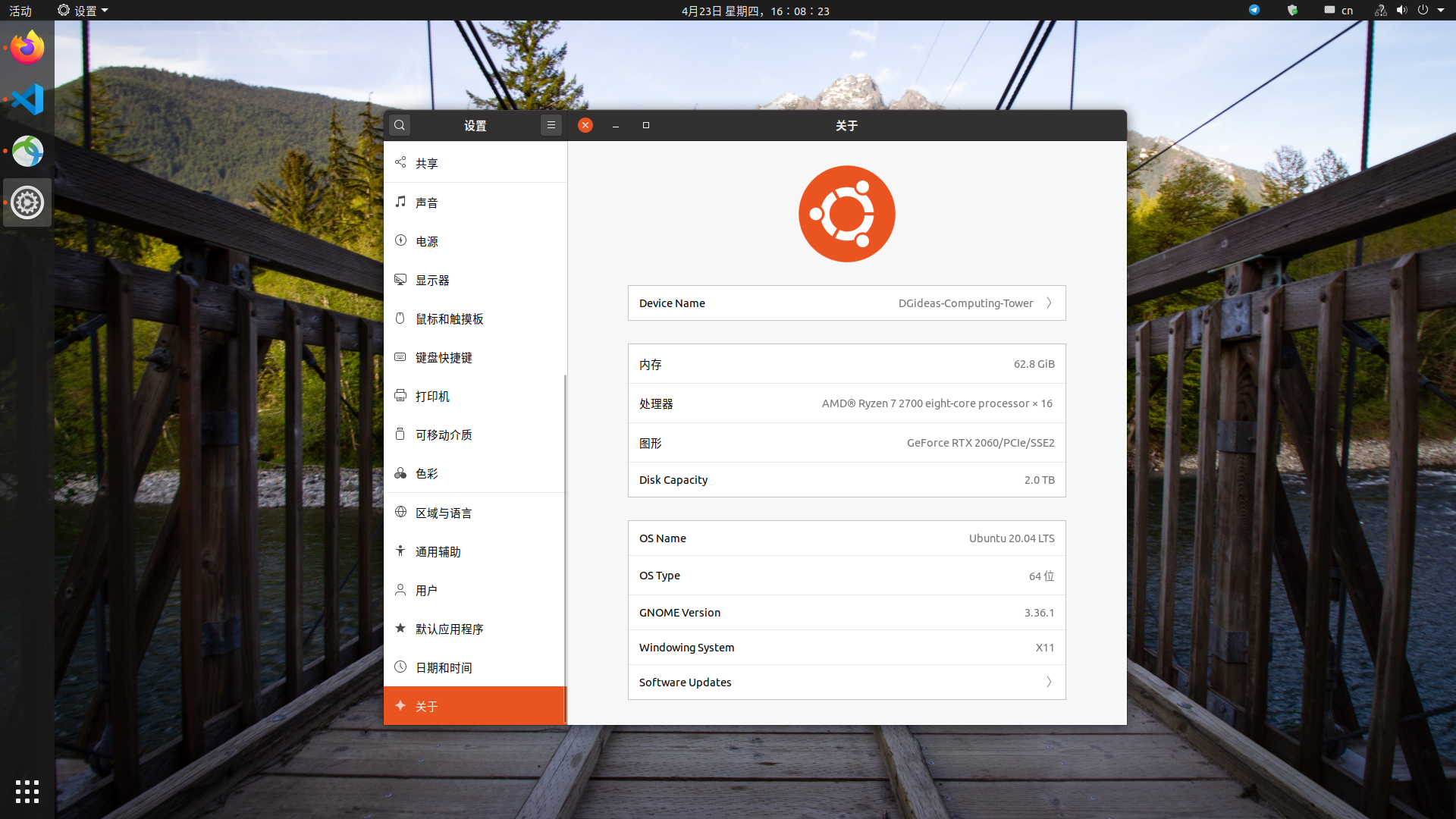Click the volume icon in top bar
Viewport: 1456px width, 819px height.
click(x=1401, y=10)
